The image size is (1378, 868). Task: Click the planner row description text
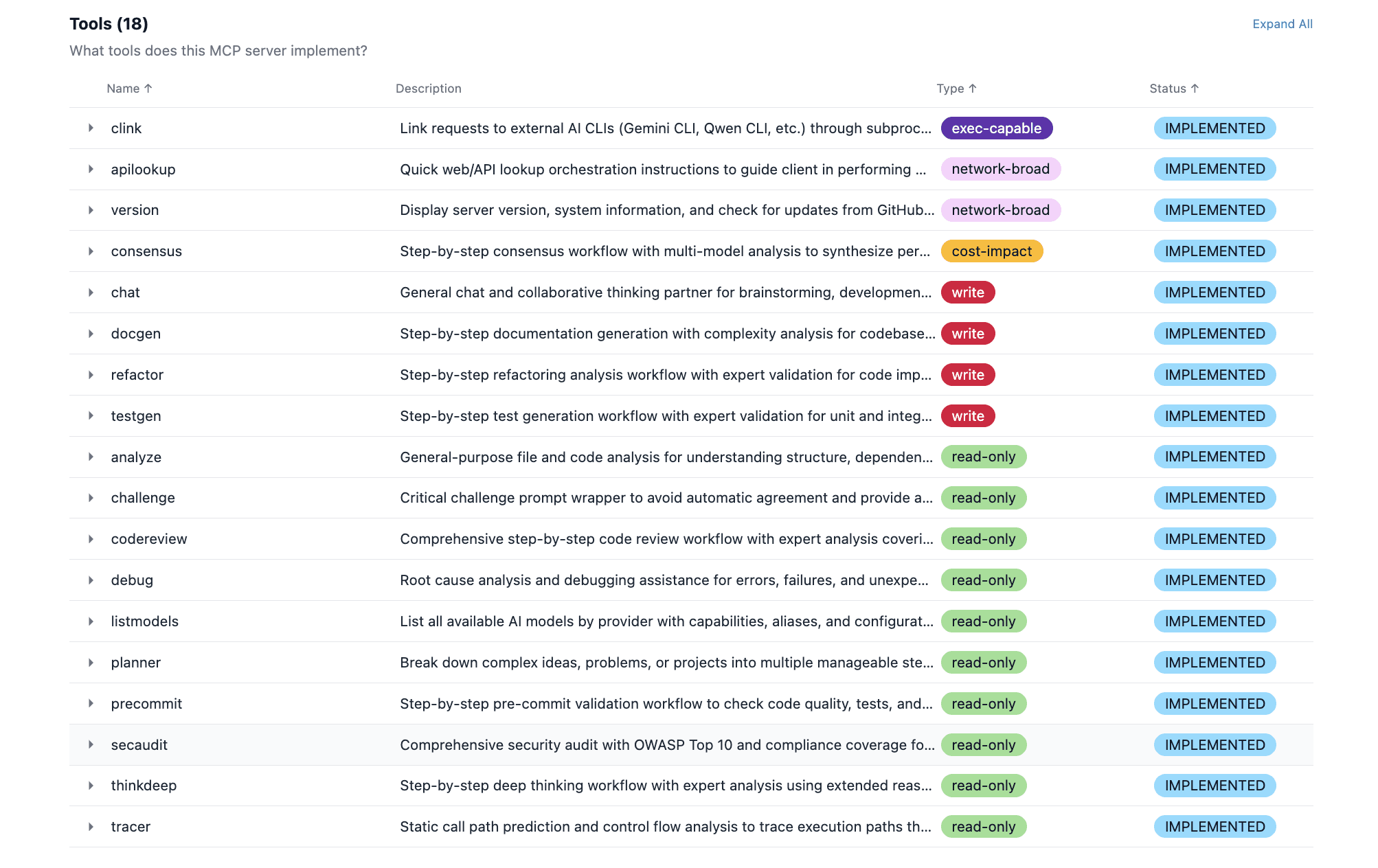(x=666, y=663)
